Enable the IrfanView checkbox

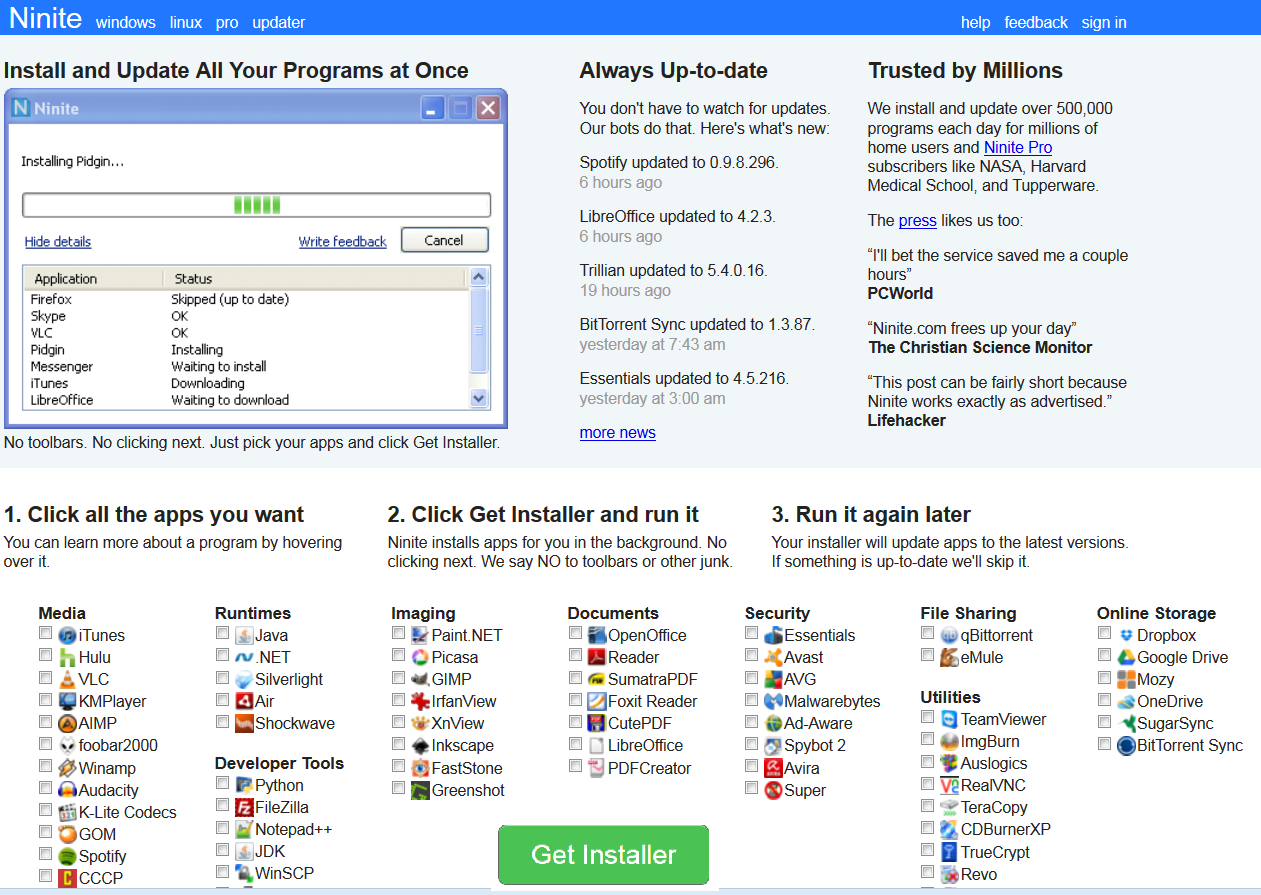point(398,699)
